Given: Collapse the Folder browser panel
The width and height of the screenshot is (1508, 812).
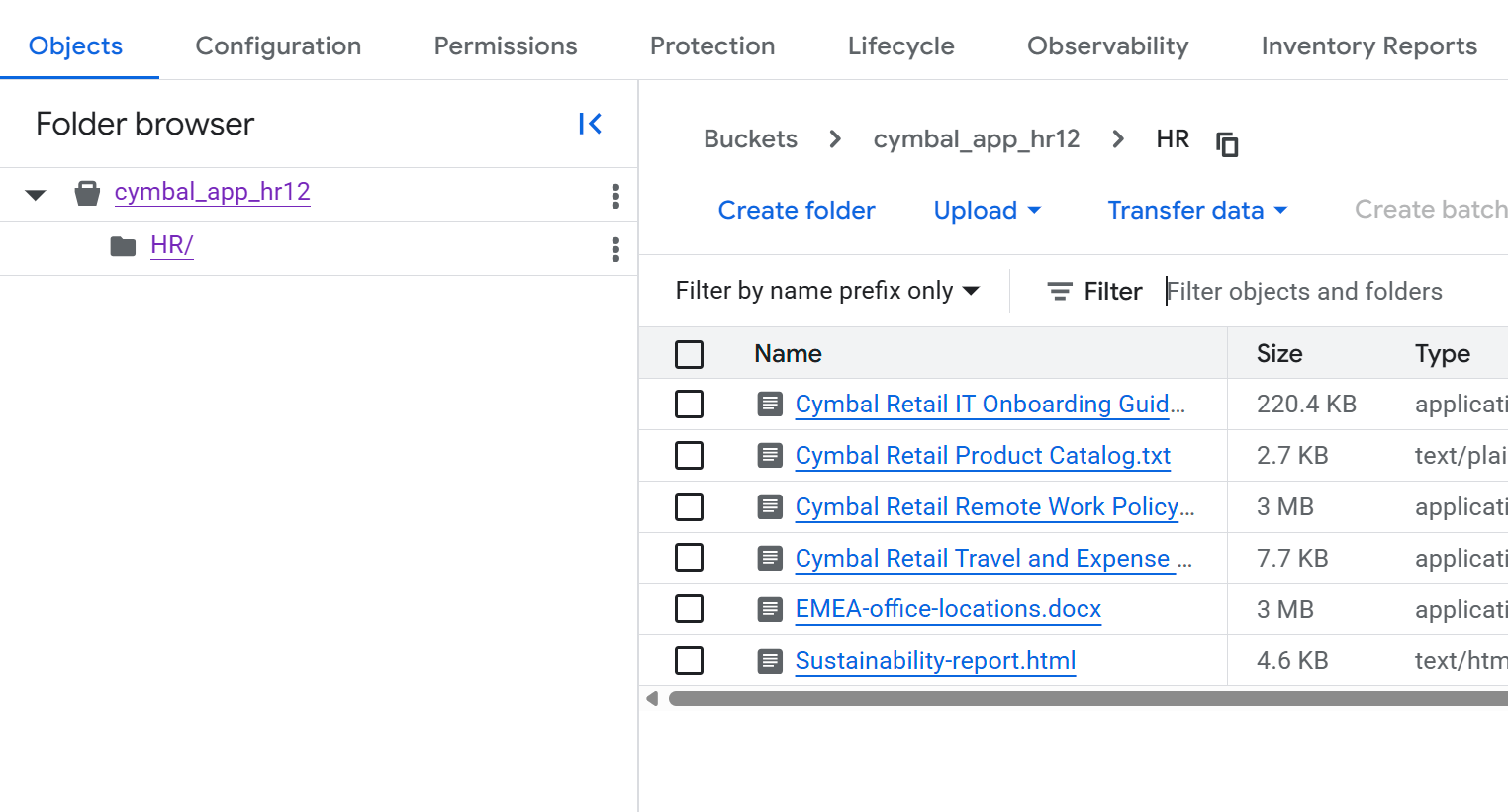Looking at the screenshot, I should pos(590,124).
